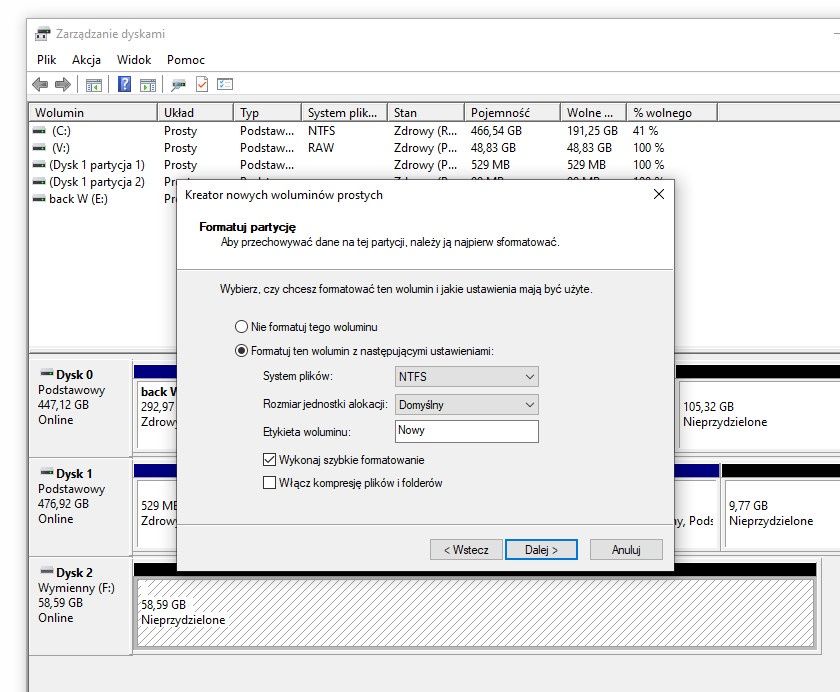Click the Back arrow toolbar icon

(40, 84)
